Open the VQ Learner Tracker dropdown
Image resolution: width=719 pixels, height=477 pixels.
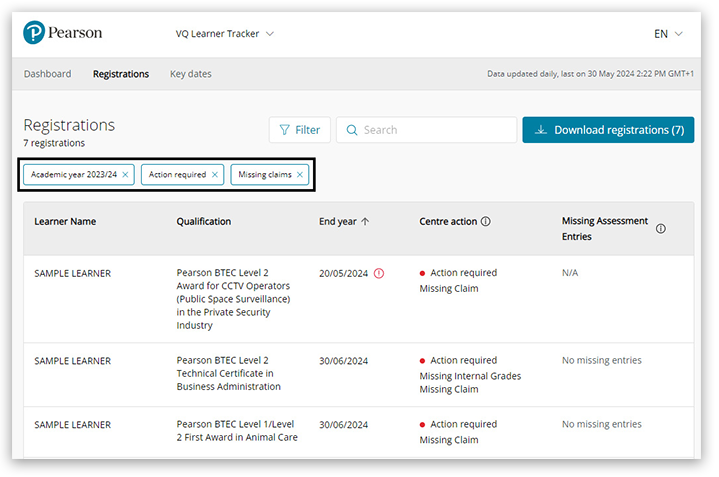(x=224, y=34)
